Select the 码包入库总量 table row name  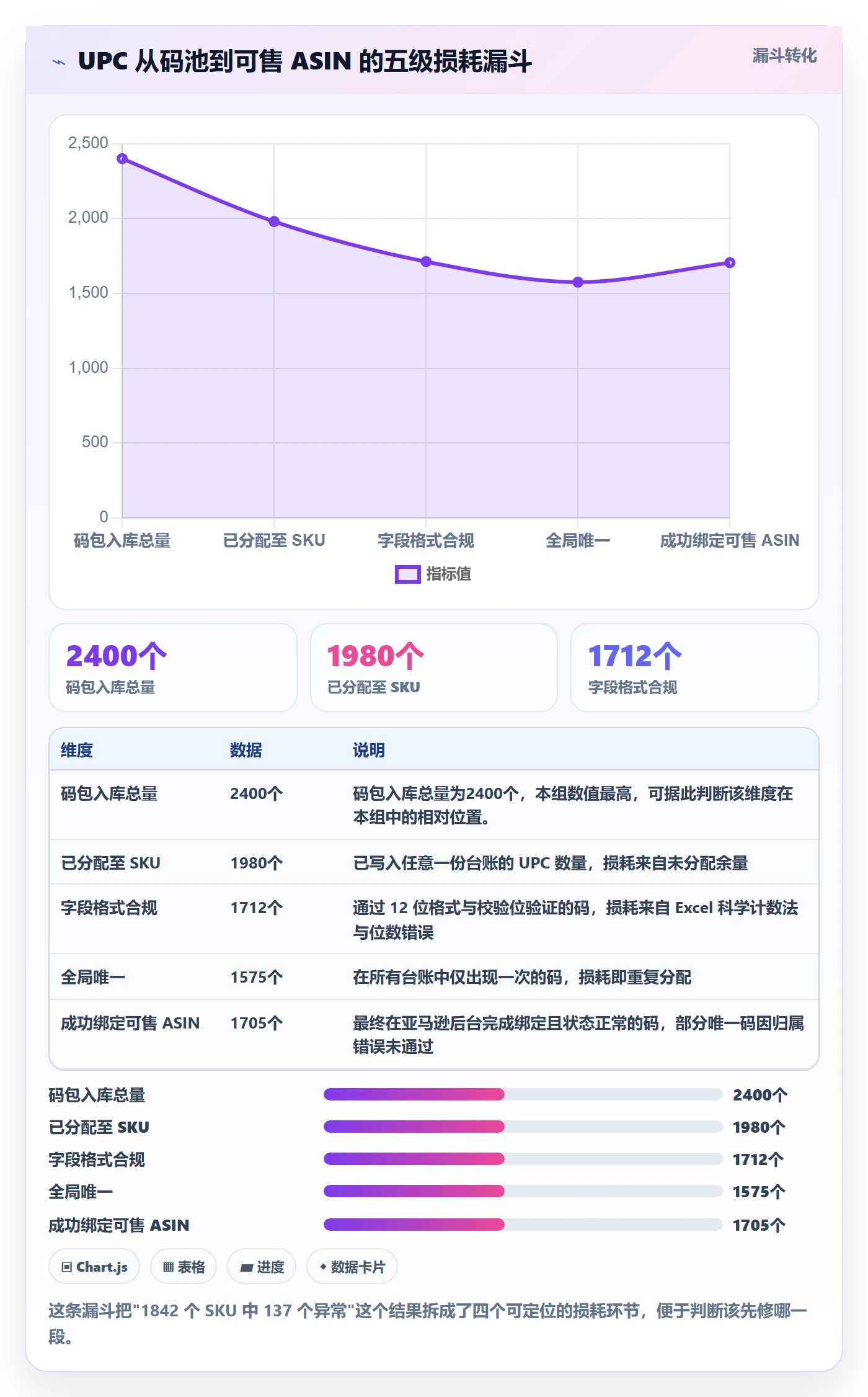[109, 793]
